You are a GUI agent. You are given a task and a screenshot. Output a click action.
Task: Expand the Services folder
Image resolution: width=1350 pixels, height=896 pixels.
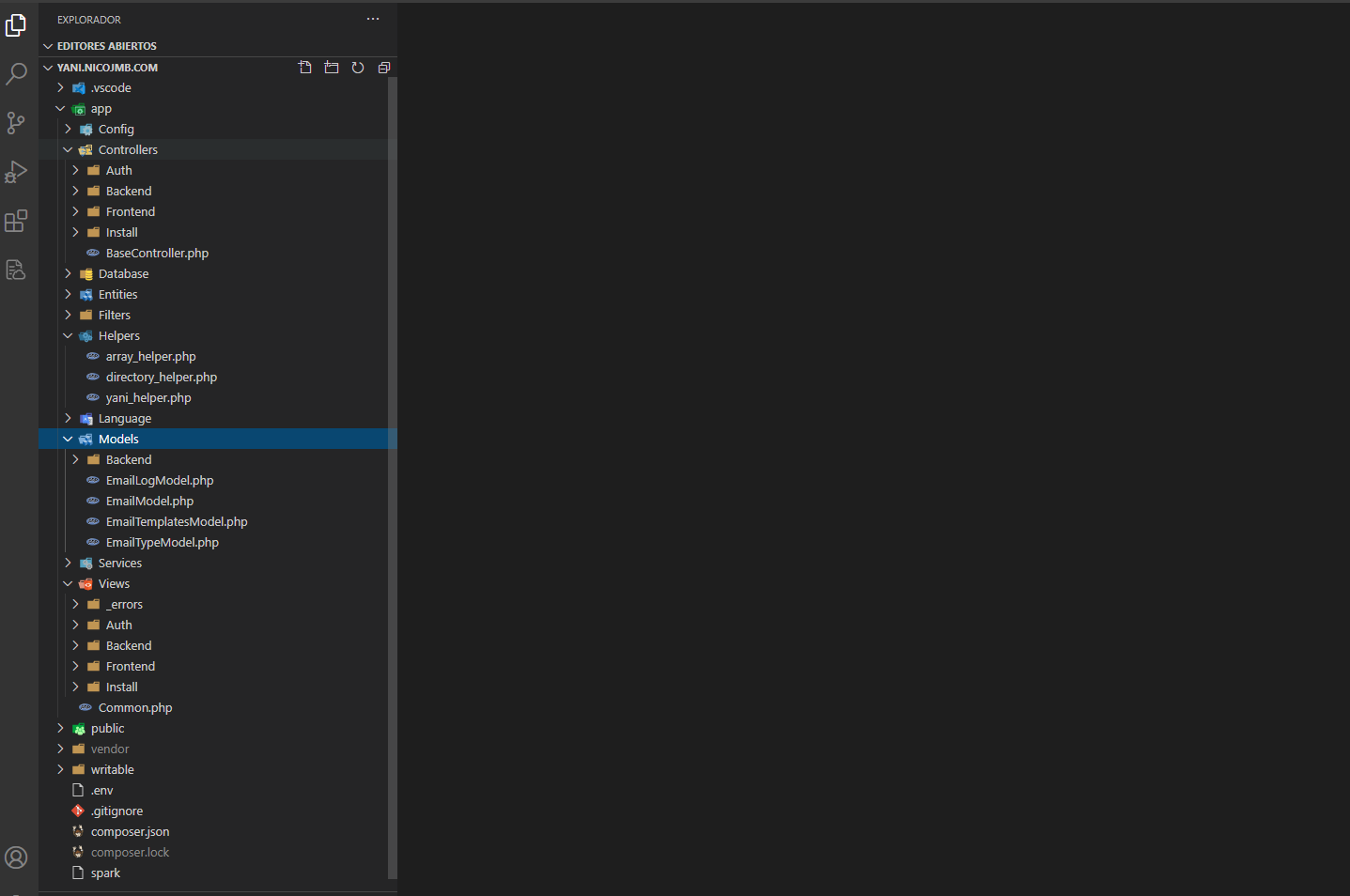pyautogui.click(x=119, y=564)
